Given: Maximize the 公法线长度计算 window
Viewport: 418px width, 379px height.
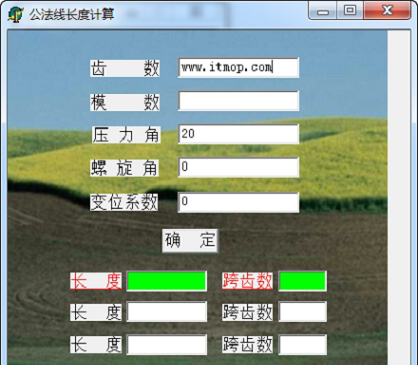Looking at the screenshot, I should click(350, 11).
